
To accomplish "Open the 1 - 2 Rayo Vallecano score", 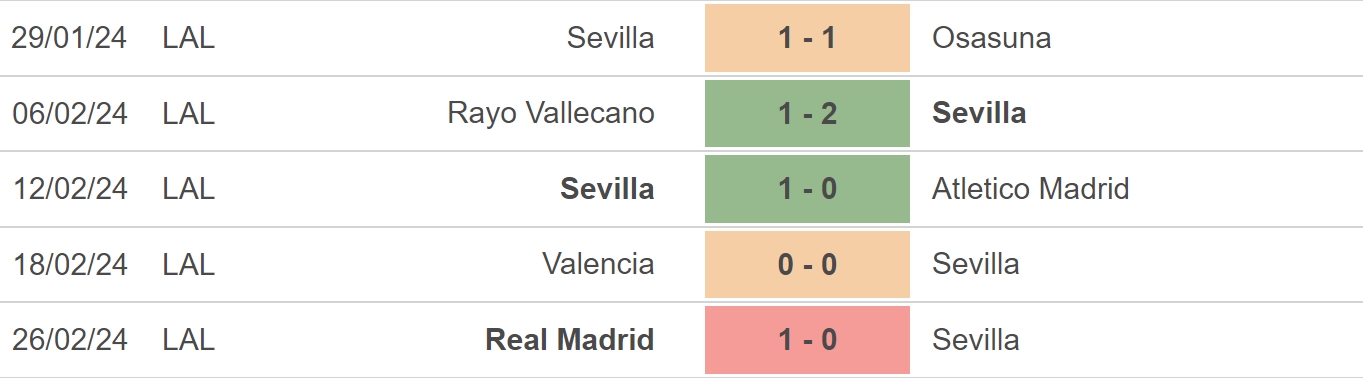I will [807, 113].
